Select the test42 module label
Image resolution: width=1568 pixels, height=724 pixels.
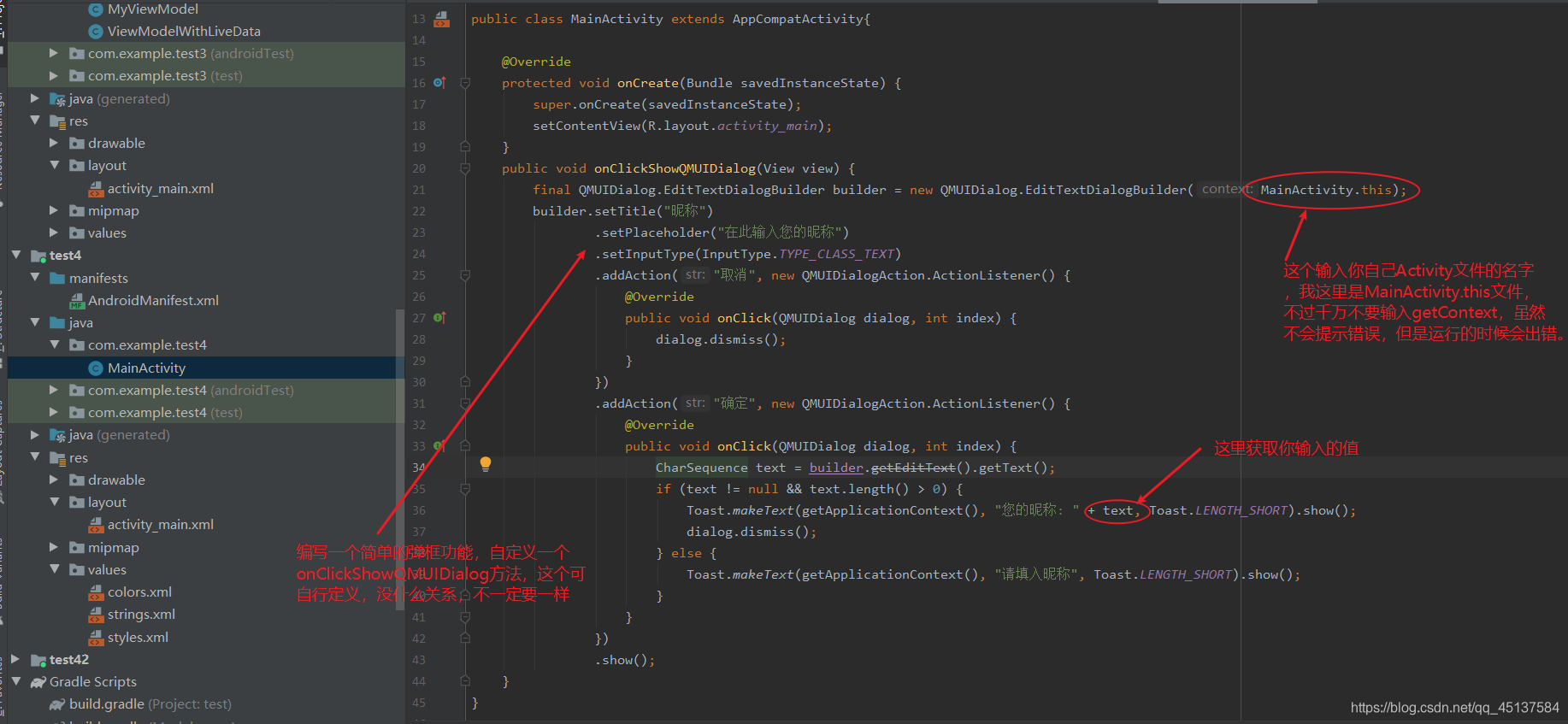click(x=69, y=660)
